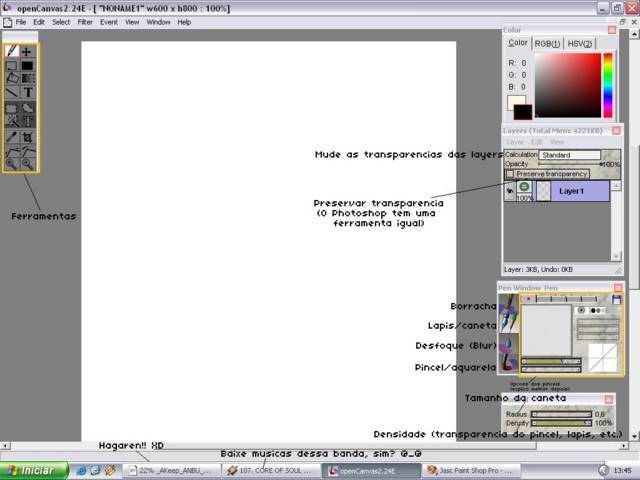Image resolution: width=640 pixels, height=480 pixels.
Task: Select the Zoom in magnifier tool
Action: 12,164
